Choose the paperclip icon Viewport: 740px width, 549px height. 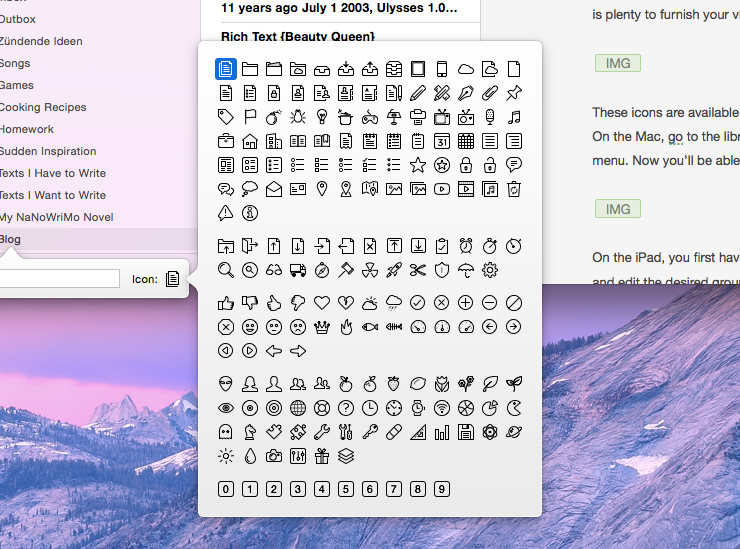coord(490,93)
